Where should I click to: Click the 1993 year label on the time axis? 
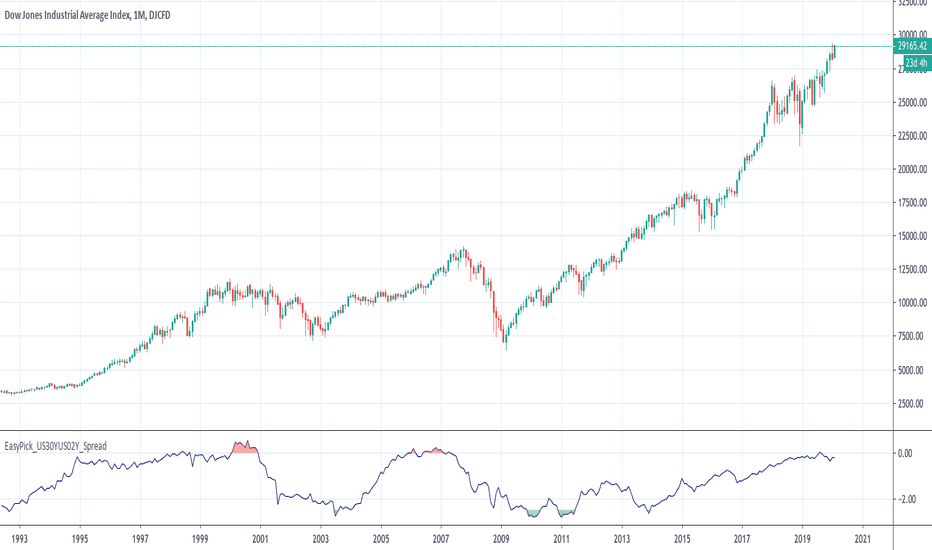pyautogui.click(x=19, y=539)
